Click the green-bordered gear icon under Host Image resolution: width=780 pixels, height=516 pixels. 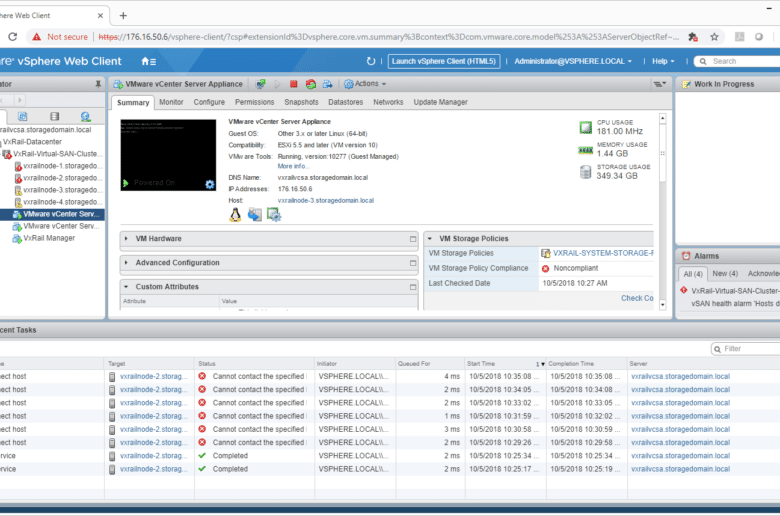(274, 215)
